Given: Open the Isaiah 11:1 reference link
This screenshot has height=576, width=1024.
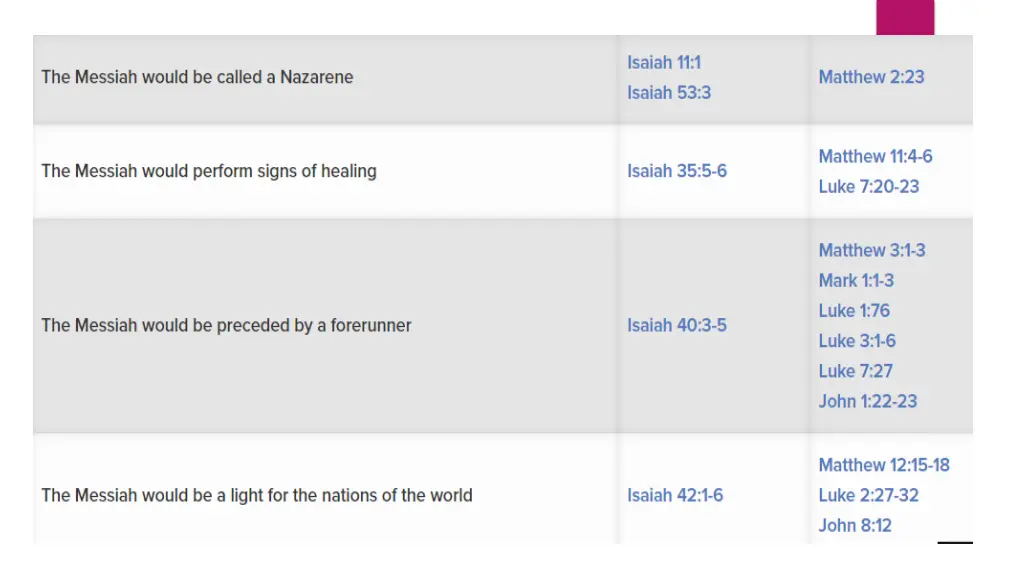Looking at the screenshot, I should tap(664, 63).
